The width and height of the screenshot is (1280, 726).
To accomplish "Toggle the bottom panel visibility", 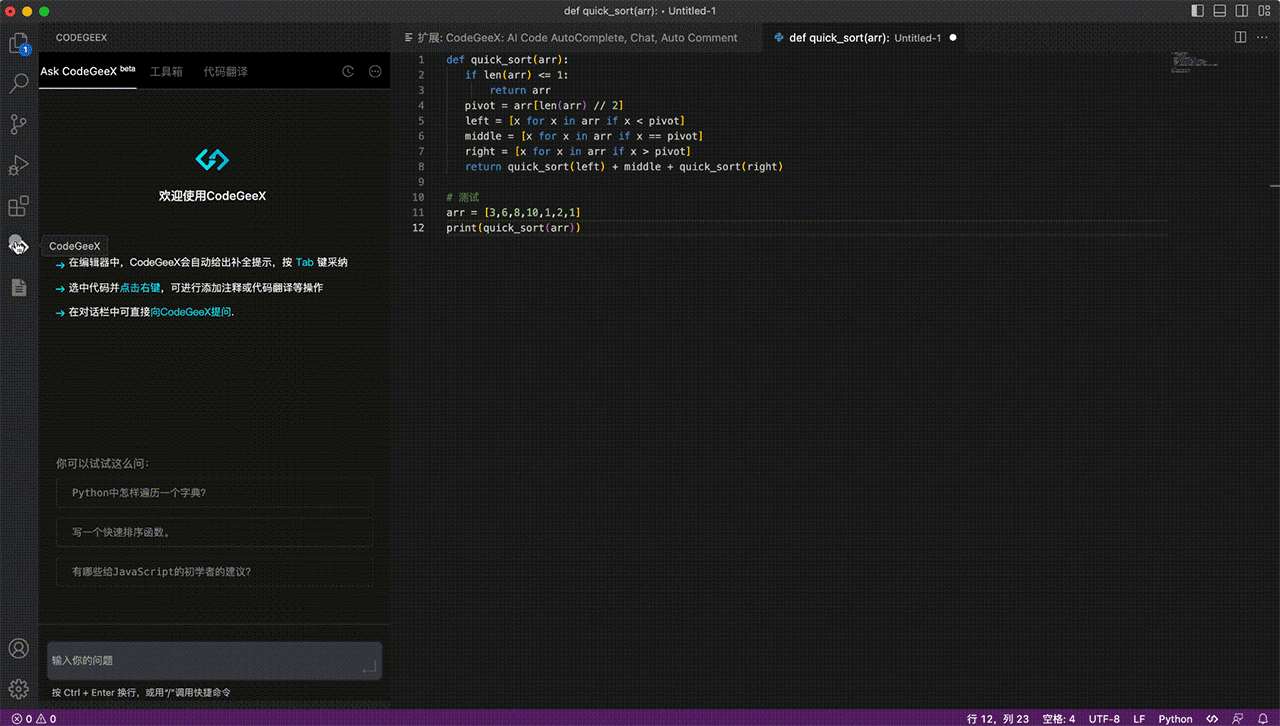I will click(1220, 11).
